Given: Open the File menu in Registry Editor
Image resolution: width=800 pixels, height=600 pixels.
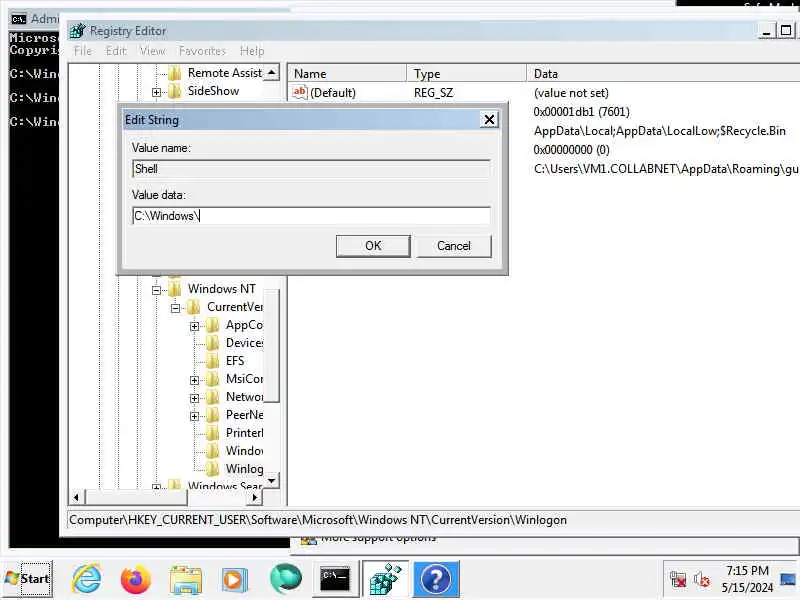Looking at the screenshot, I should [83, 51].
